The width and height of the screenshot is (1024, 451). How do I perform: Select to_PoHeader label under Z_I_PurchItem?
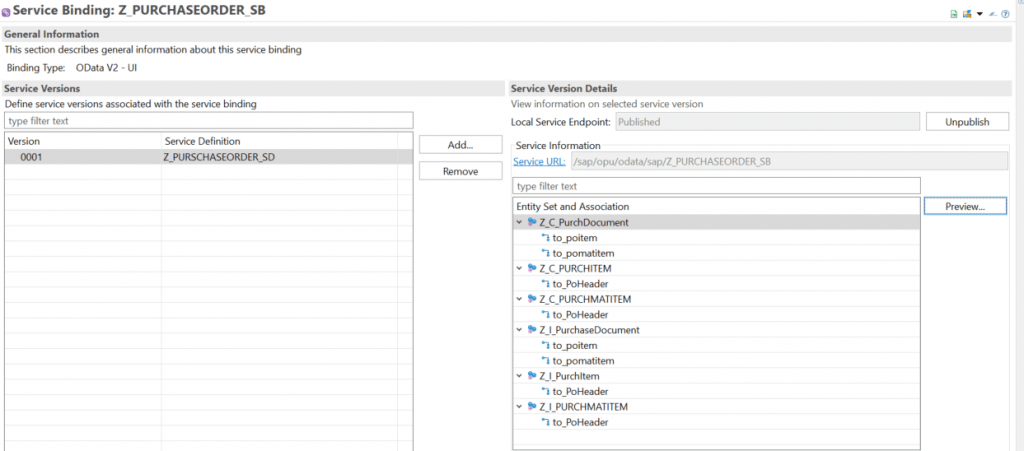coord(581,391)
